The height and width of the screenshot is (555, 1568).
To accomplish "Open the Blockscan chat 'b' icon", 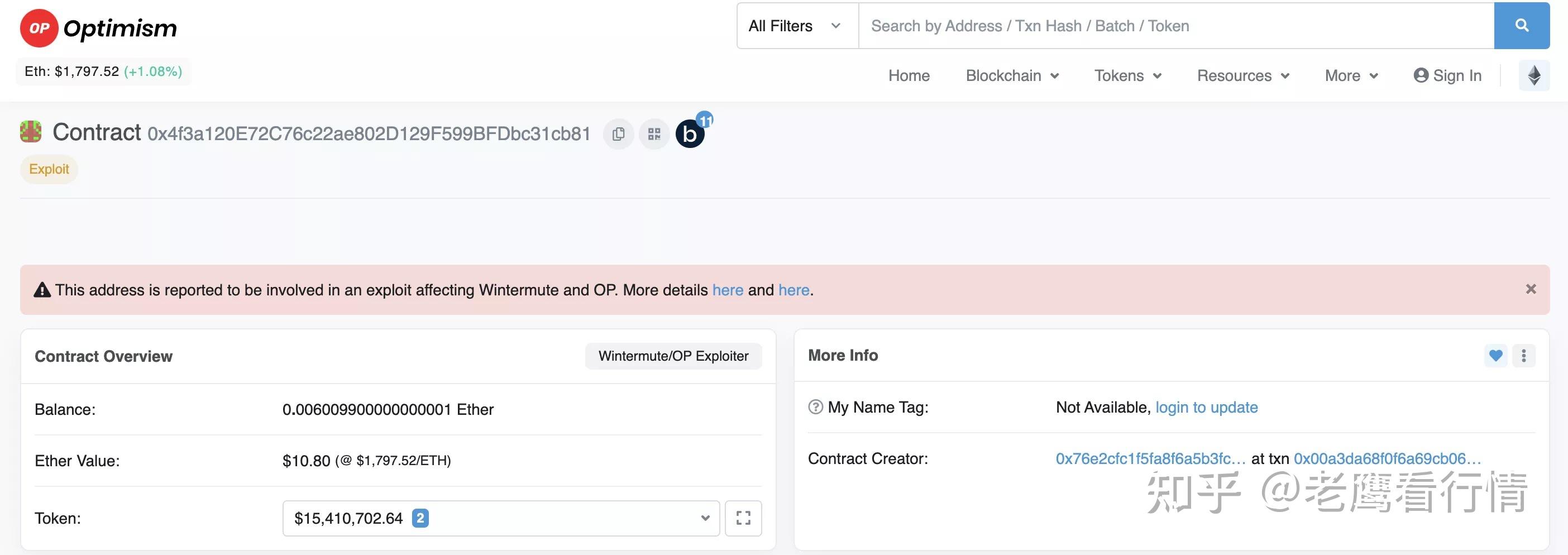I will pos(690,134).
